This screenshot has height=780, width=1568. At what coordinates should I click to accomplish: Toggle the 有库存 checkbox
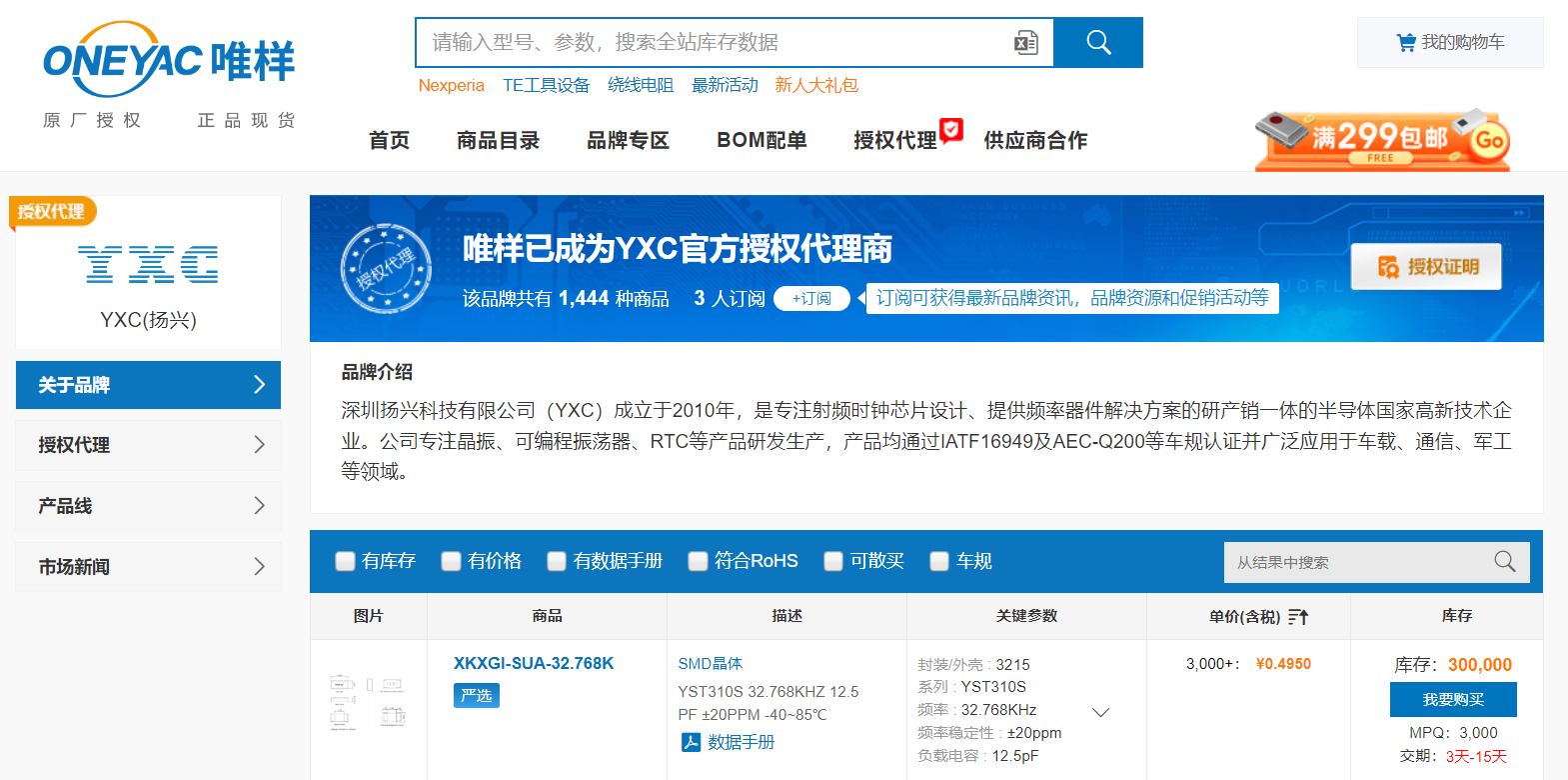[345, 561]
